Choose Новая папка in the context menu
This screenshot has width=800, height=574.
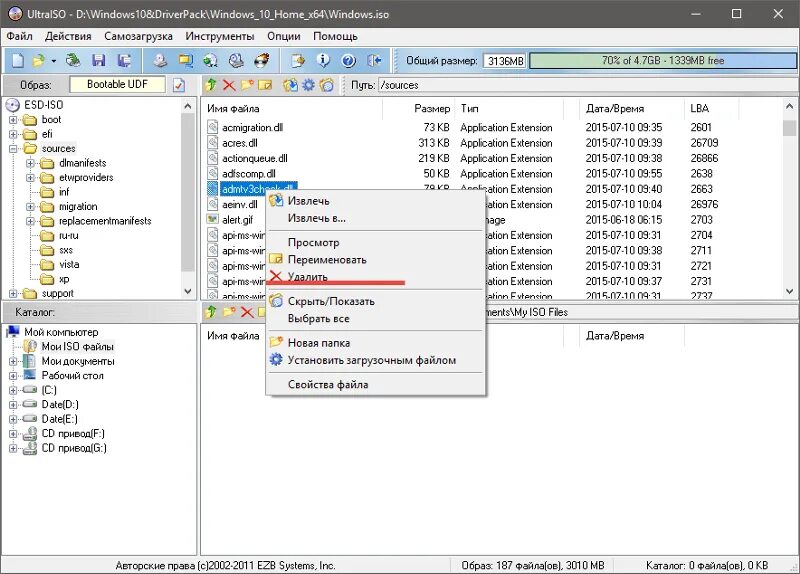[x=376, y=343]
